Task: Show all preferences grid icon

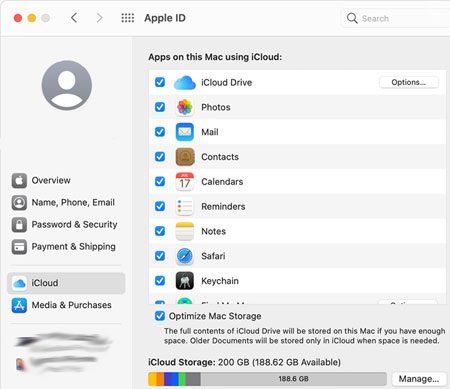Action: [128, 18]
